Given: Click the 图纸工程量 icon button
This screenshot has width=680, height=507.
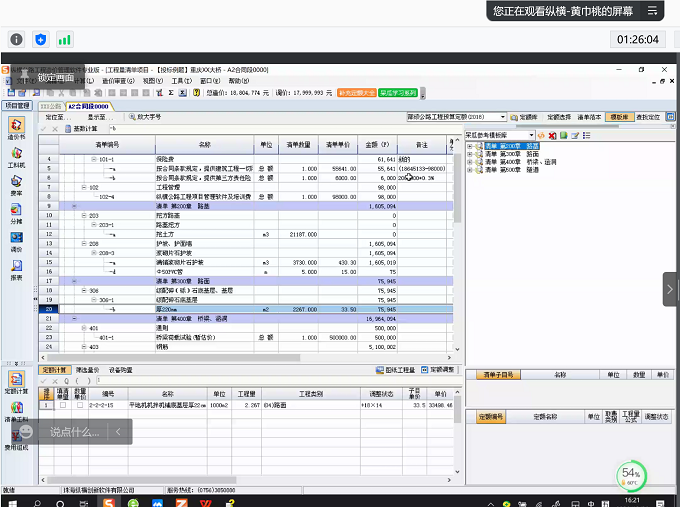Looking at the screenshot, I should (x=396, y=370).
